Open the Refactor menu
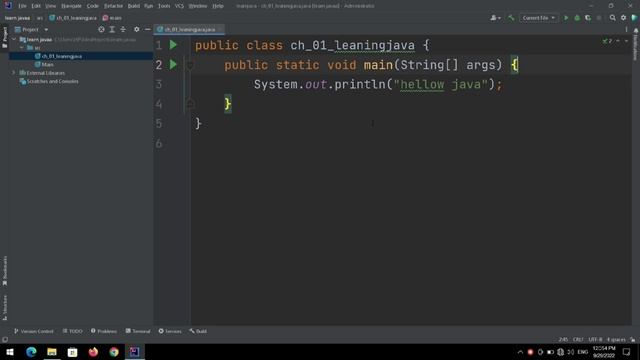The height and width of the screenshot is (360, 640). tap(113, 6)
